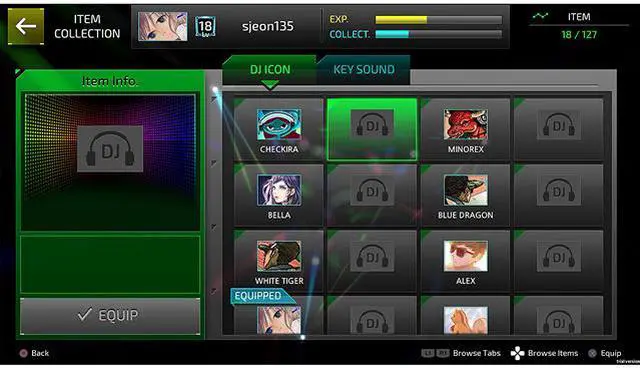
Task: Click the Equip prompt at bottom right
Action: click(605, 353)
